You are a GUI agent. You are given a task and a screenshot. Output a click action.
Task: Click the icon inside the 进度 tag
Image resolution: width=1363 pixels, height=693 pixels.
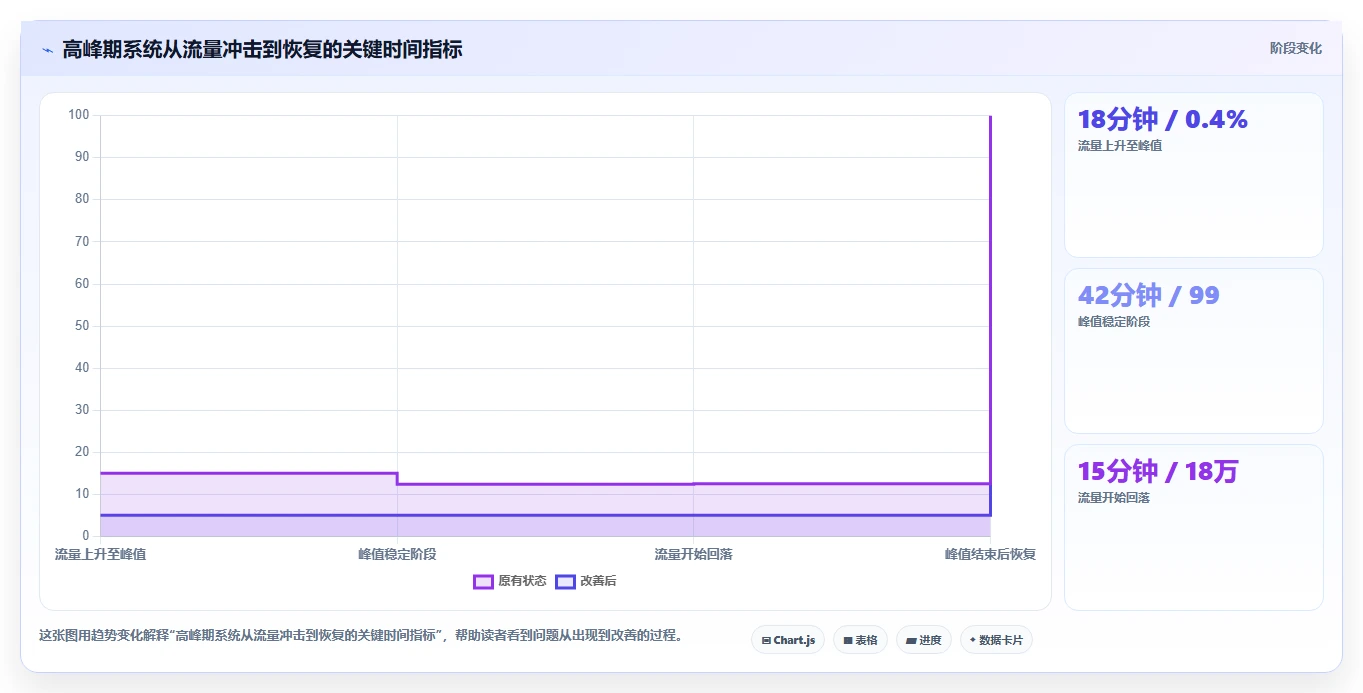coord(911,640)
